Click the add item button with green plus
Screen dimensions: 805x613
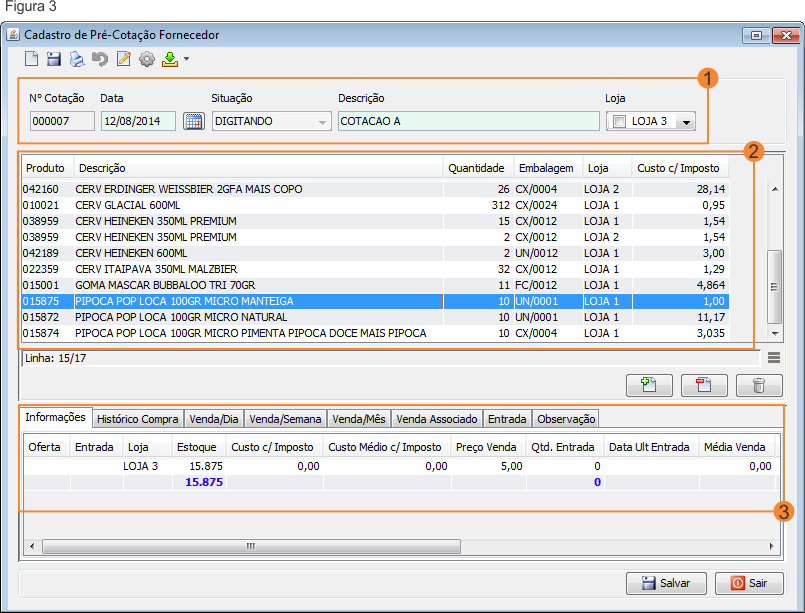point(649,385)
